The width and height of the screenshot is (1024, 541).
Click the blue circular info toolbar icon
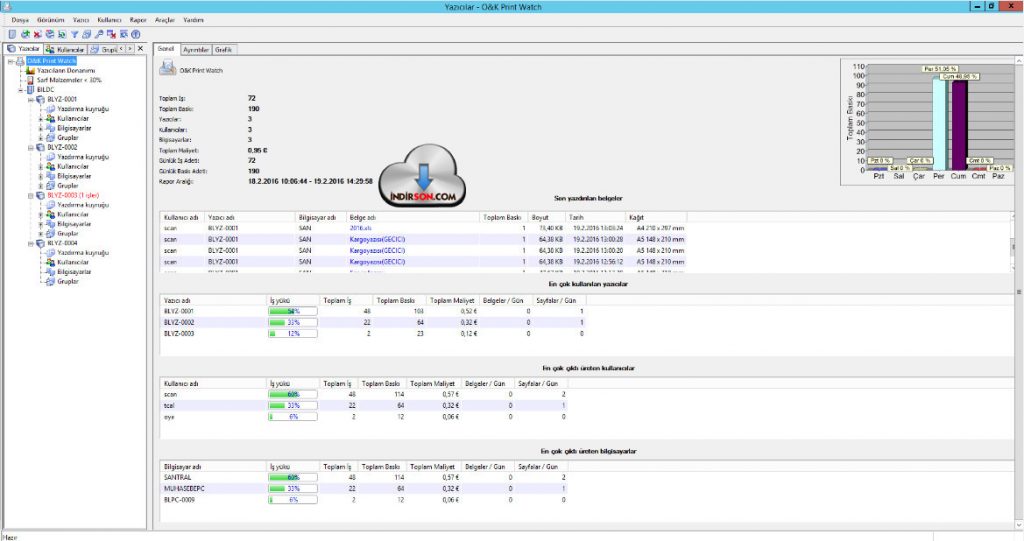136,34
